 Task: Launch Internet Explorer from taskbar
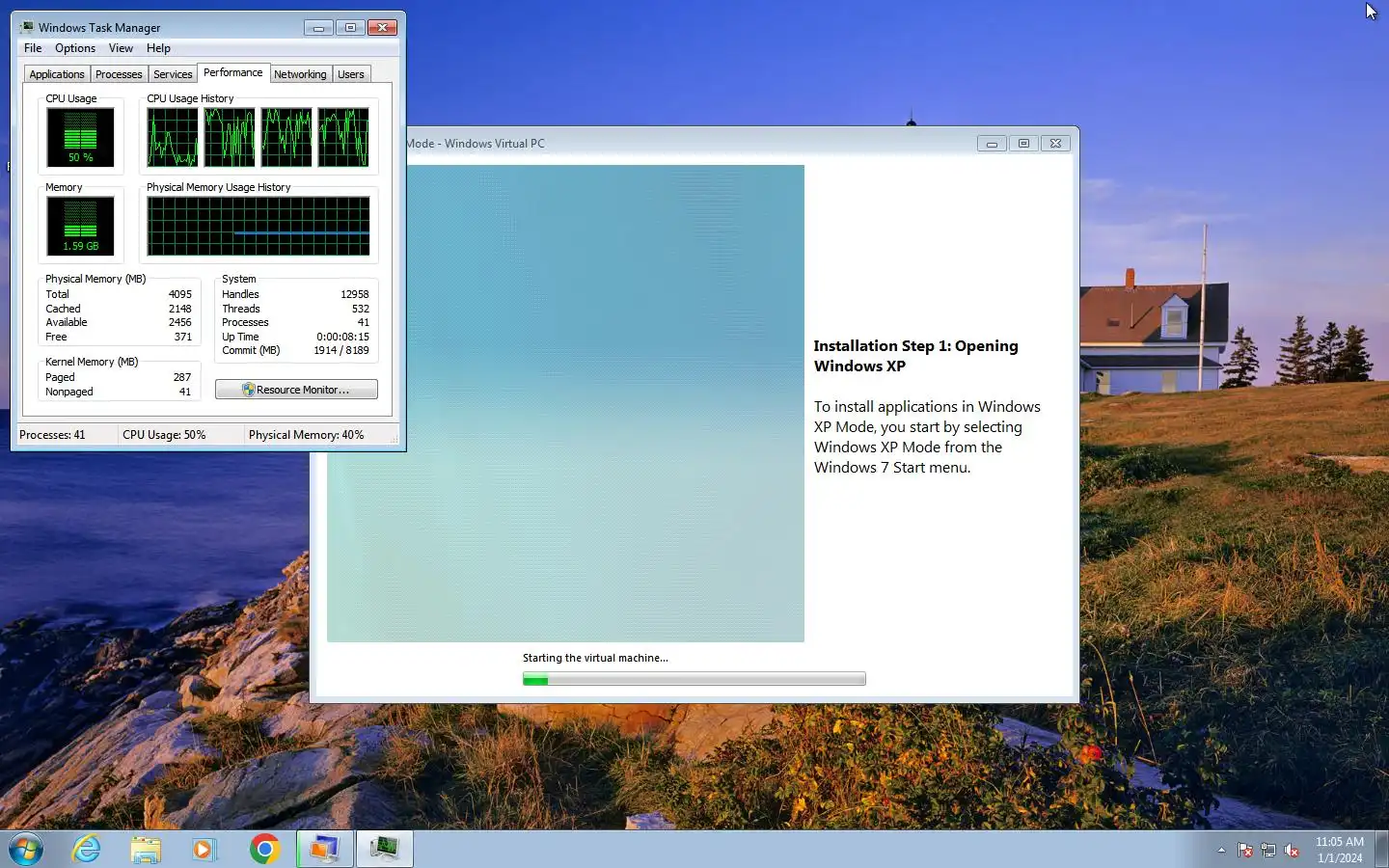(x=87, y=849)
